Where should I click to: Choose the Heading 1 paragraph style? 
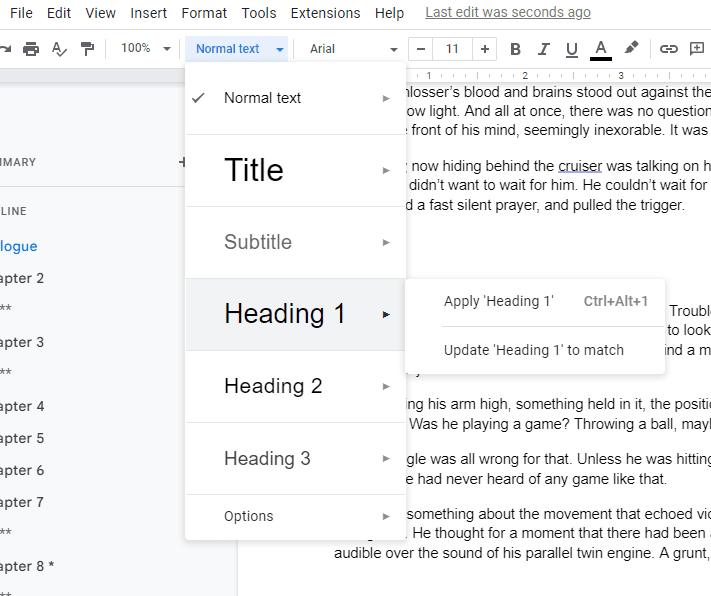point(295,314)
